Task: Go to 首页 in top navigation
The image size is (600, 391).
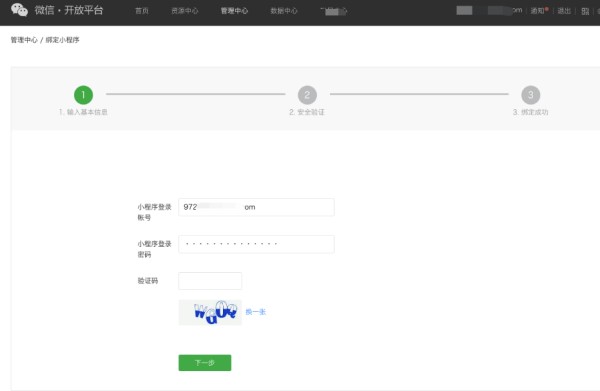Action: point(142,11)
